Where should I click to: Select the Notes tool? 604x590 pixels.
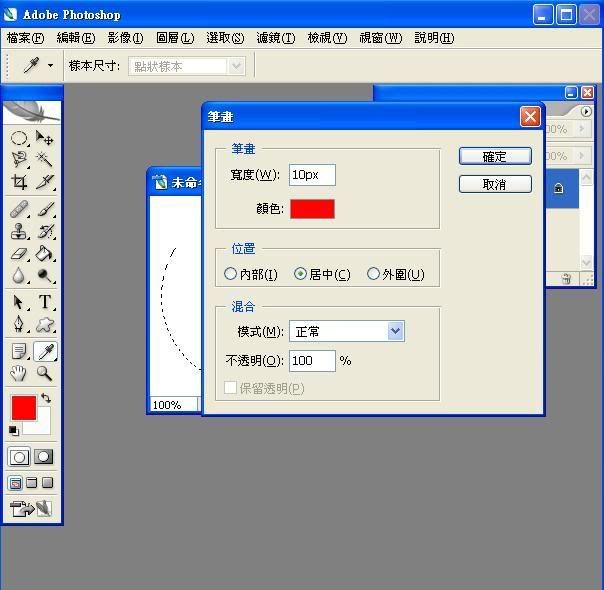[19, 351]
